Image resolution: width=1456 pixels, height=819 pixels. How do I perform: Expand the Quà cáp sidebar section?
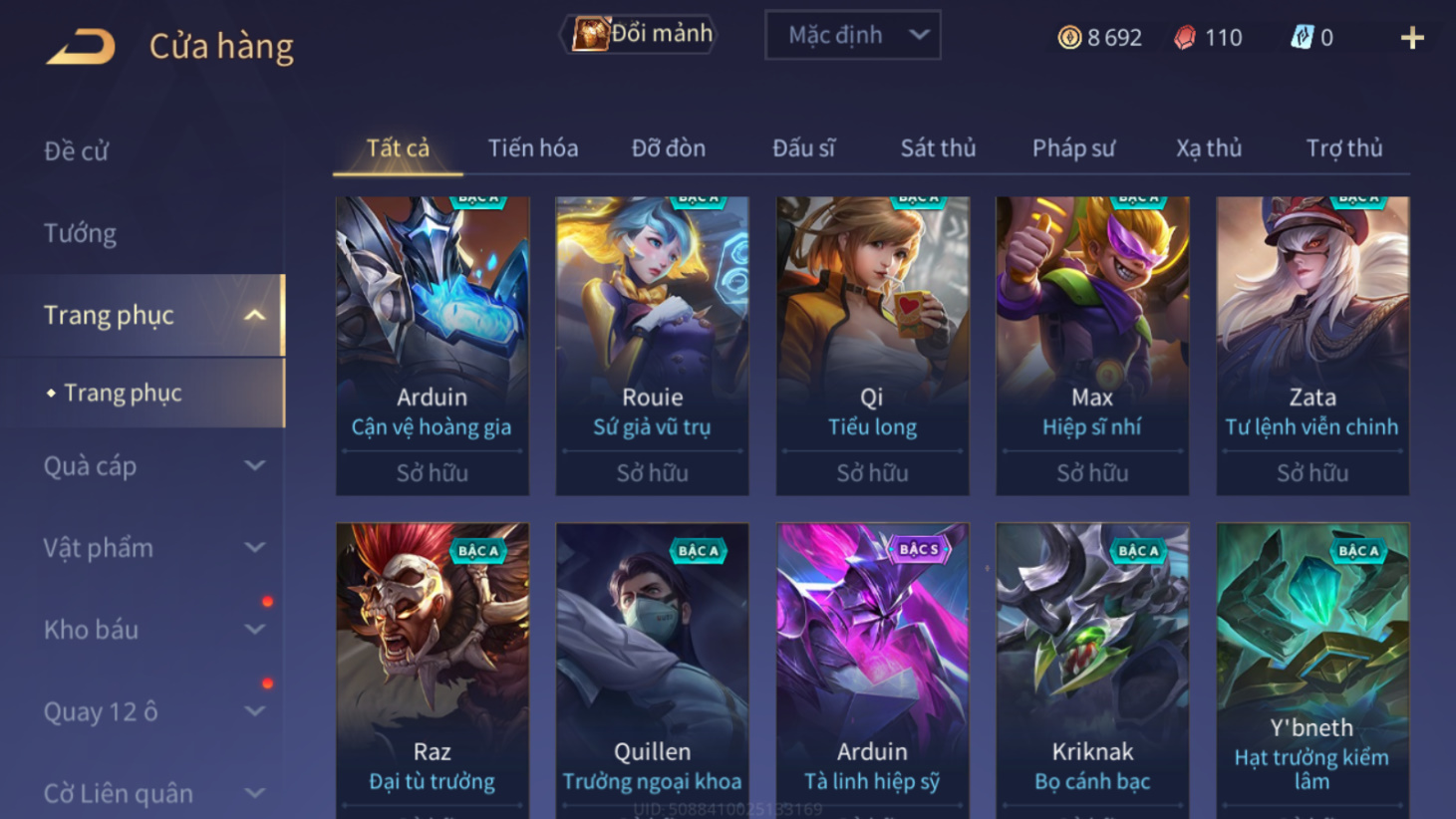coord(255,465)
